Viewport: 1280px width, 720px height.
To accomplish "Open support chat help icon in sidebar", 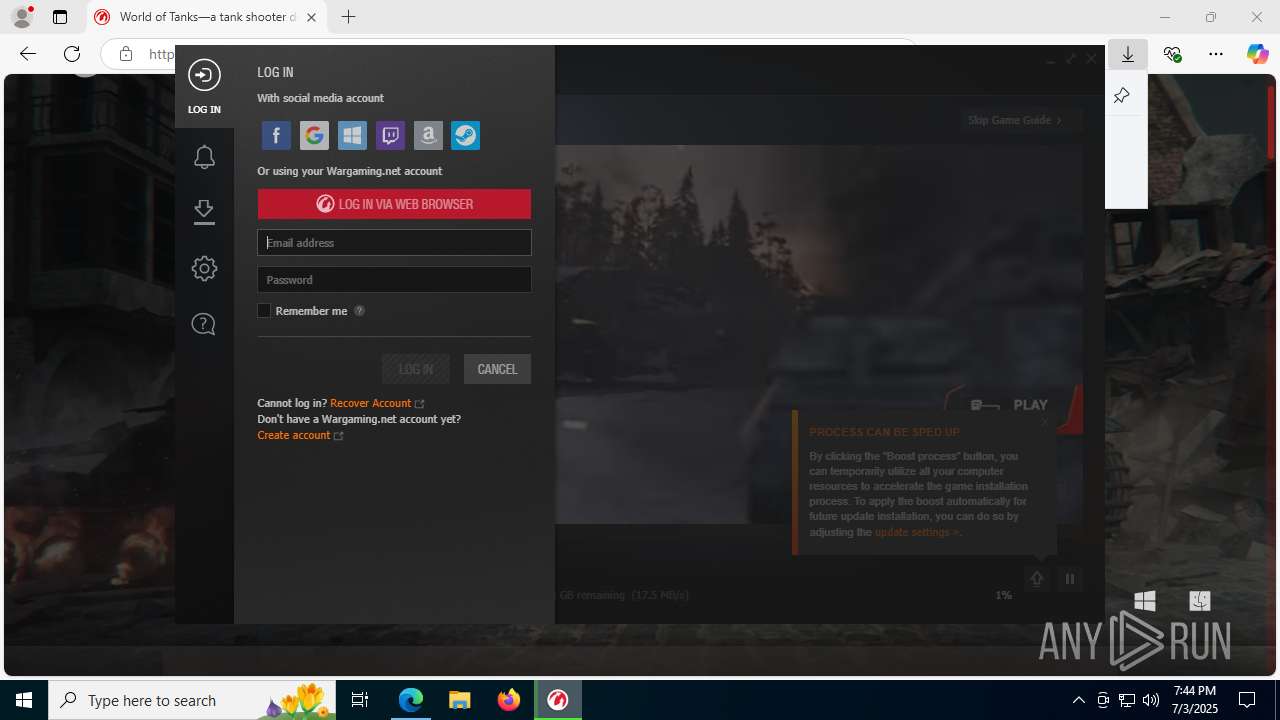I will (204, 324).
